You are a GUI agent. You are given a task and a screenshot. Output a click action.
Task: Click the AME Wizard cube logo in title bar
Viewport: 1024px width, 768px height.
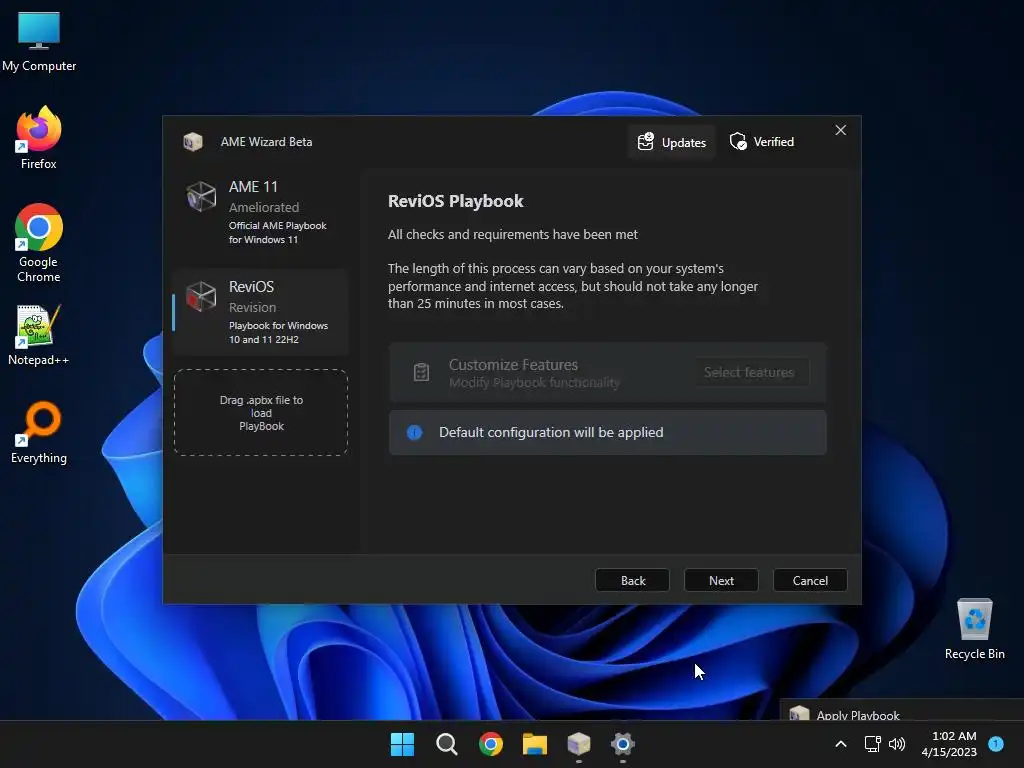(193, 142)
